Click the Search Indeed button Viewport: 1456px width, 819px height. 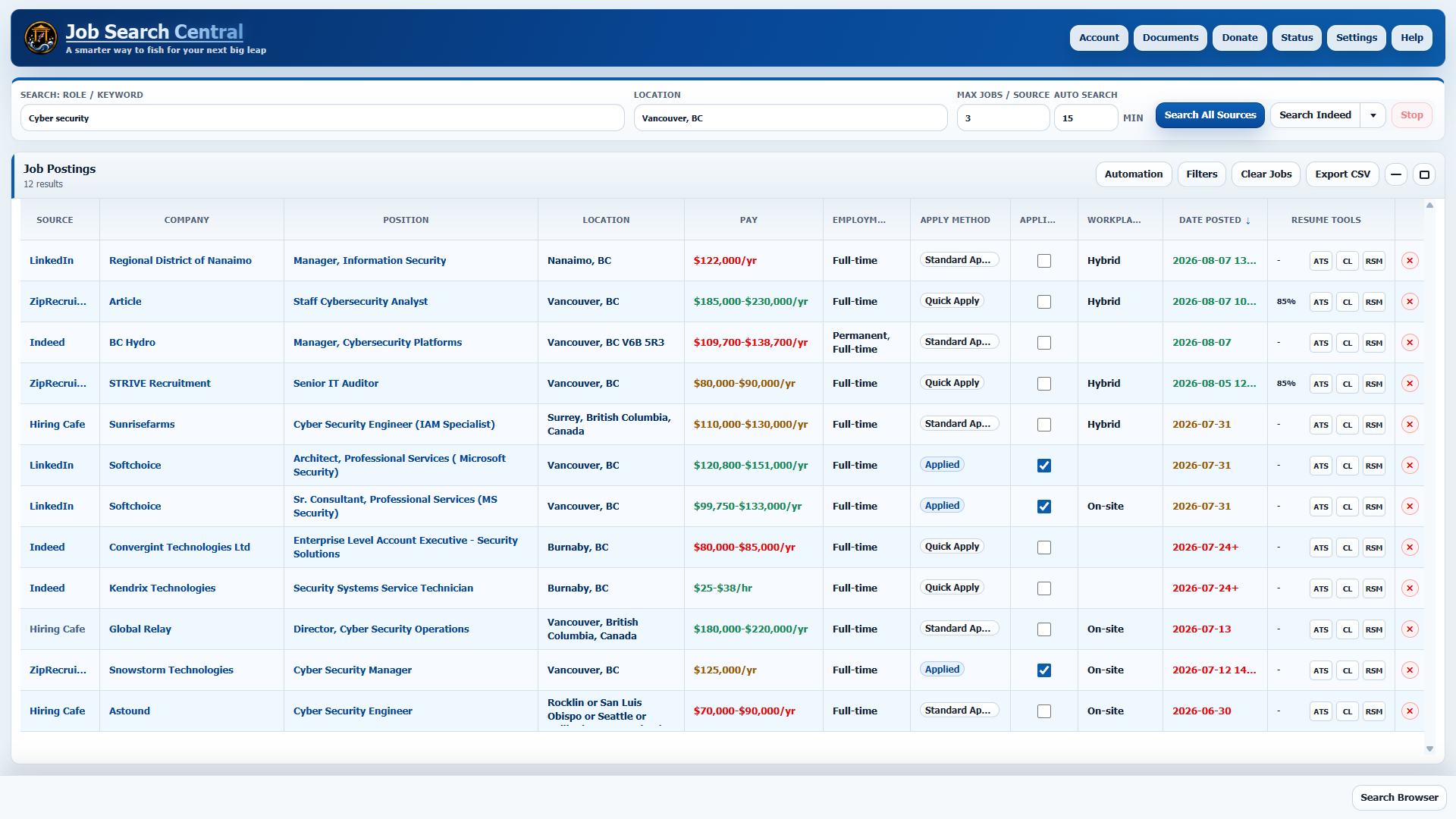click(x=1315, y=115)
